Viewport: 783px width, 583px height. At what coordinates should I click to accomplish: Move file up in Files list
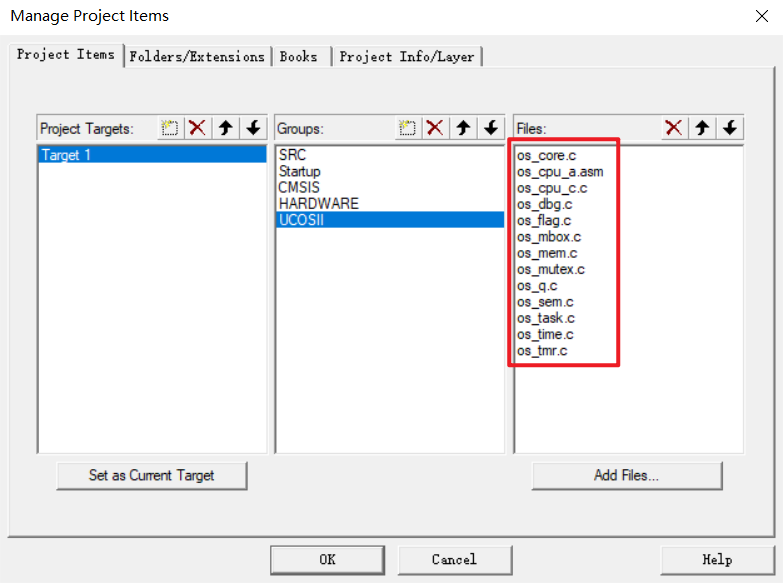tap(702, 128)
